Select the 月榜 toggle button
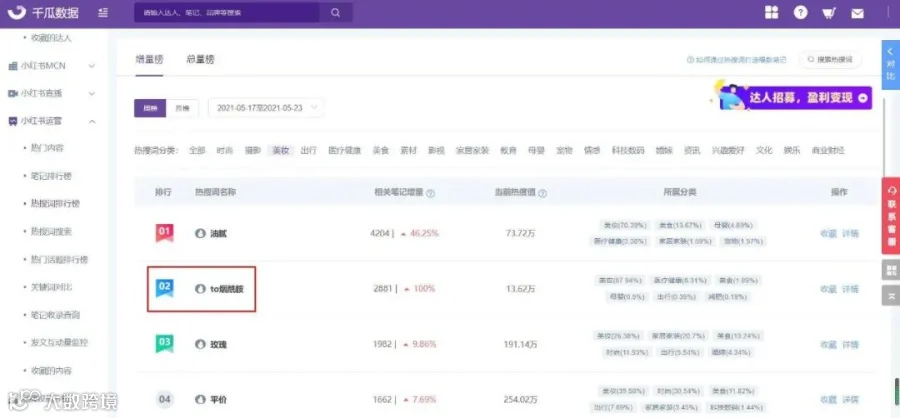Image resolution: width=900 pixels, height=418 pixels. (183, 108)
